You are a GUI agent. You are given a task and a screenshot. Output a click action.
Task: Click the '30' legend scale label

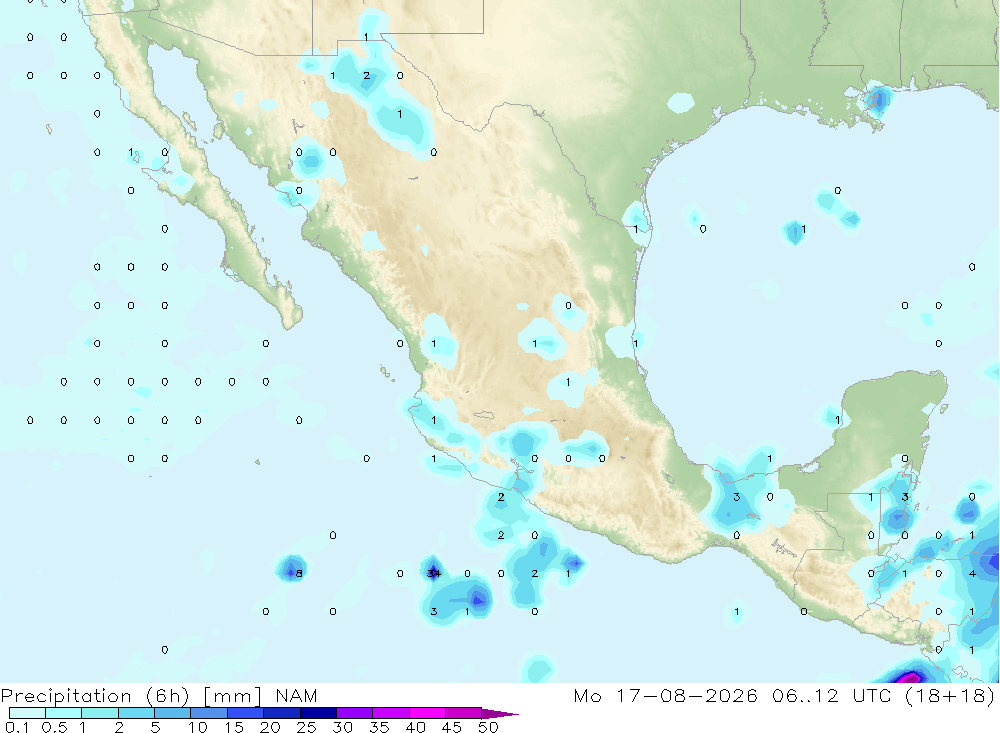[342, 727]
